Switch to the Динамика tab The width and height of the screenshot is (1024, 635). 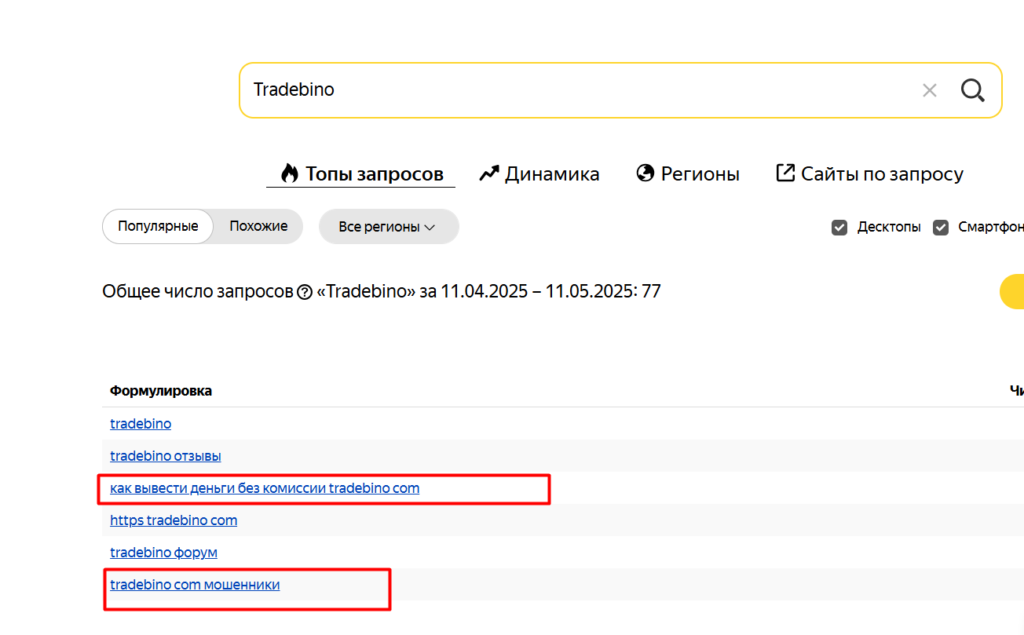click(x=539, y=174)
